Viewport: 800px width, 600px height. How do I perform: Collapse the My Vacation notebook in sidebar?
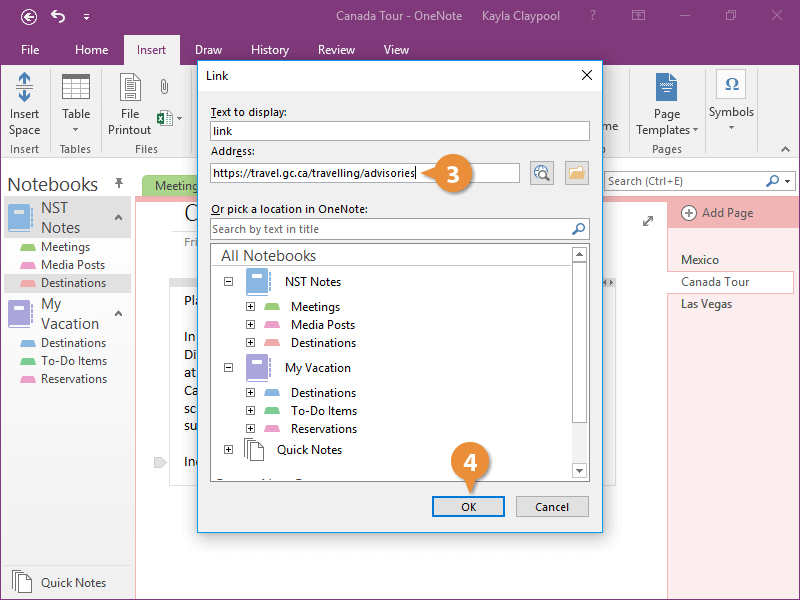coord(118,314)
